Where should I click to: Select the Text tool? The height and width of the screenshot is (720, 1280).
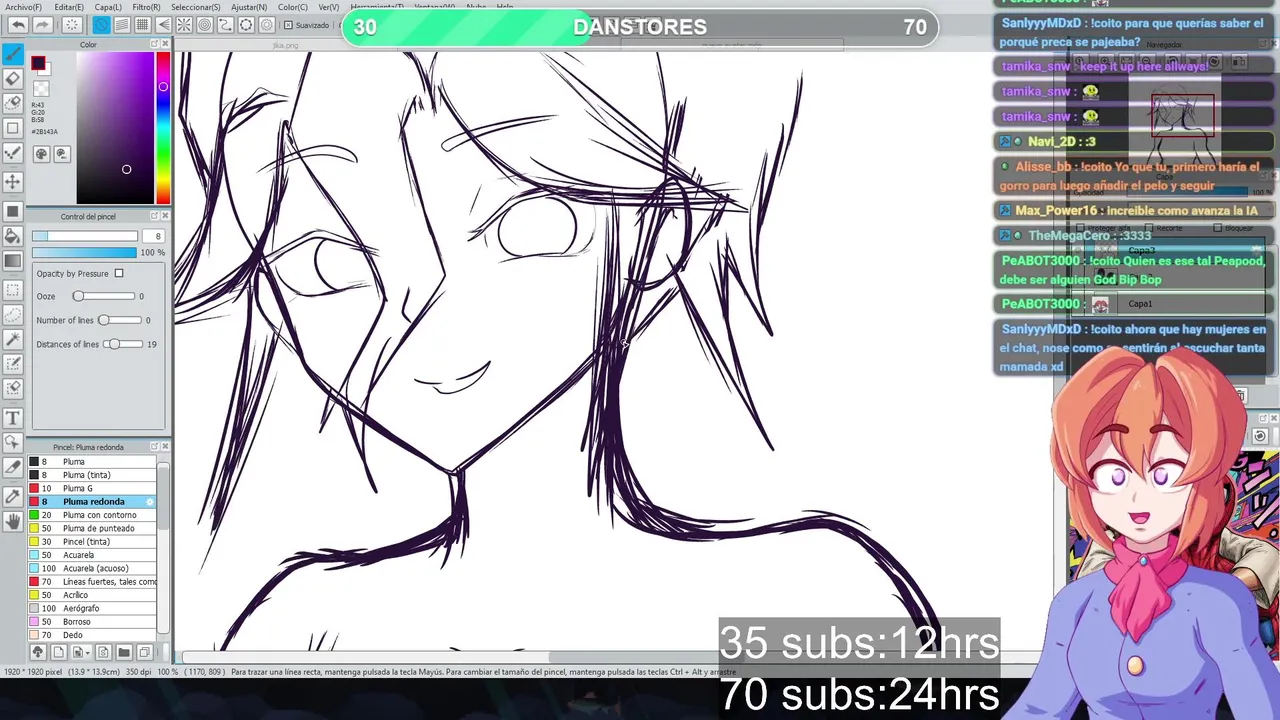click(x=13, y=417)
